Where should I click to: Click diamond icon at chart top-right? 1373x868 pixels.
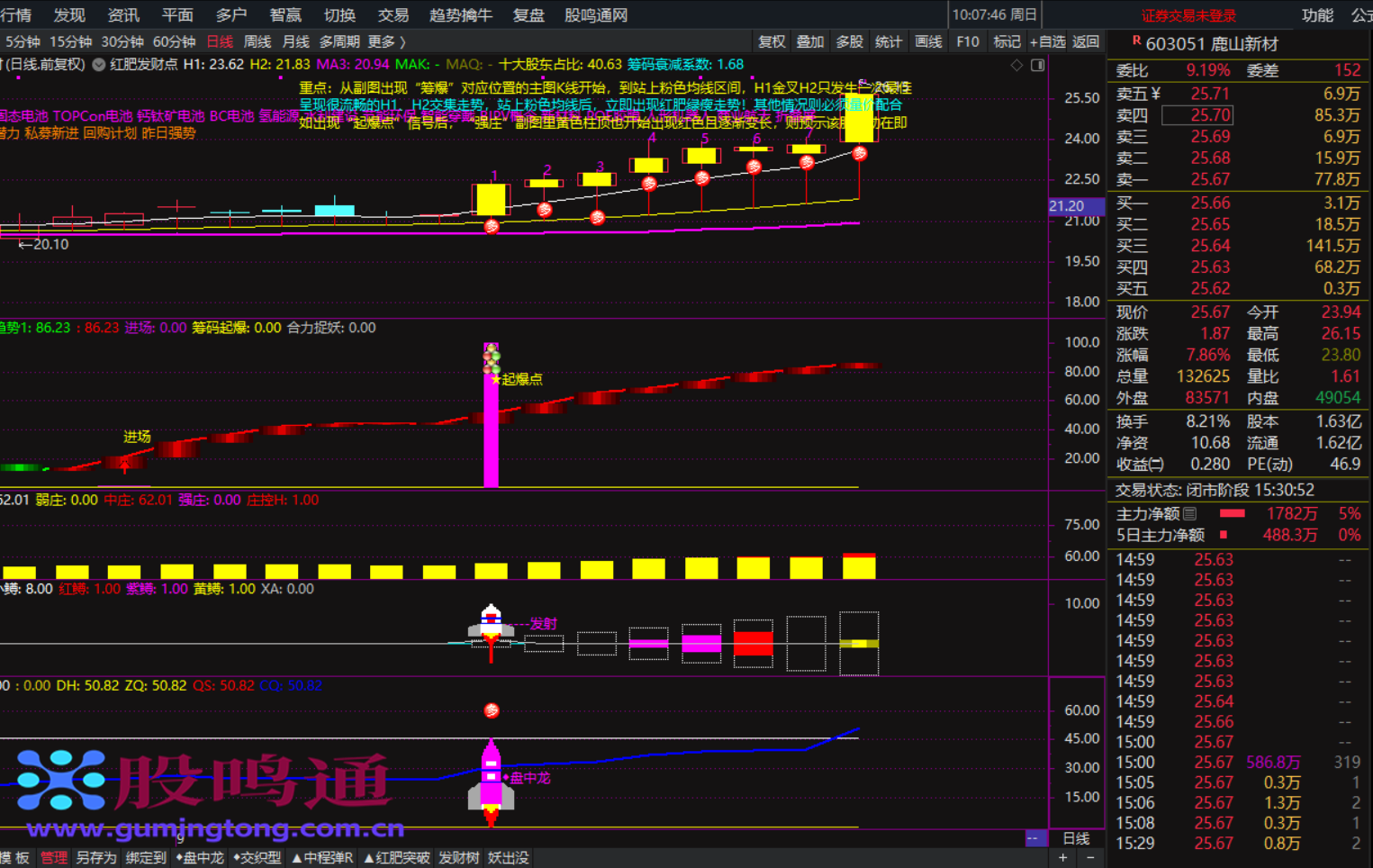tap(1016, 65)
